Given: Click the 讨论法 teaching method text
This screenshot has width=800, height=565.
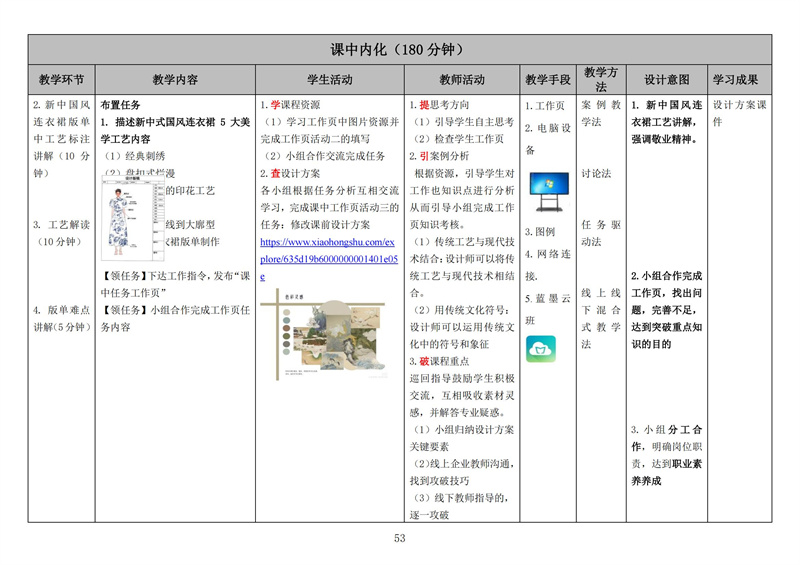Looking at the screenshot, I should point(596,173).
